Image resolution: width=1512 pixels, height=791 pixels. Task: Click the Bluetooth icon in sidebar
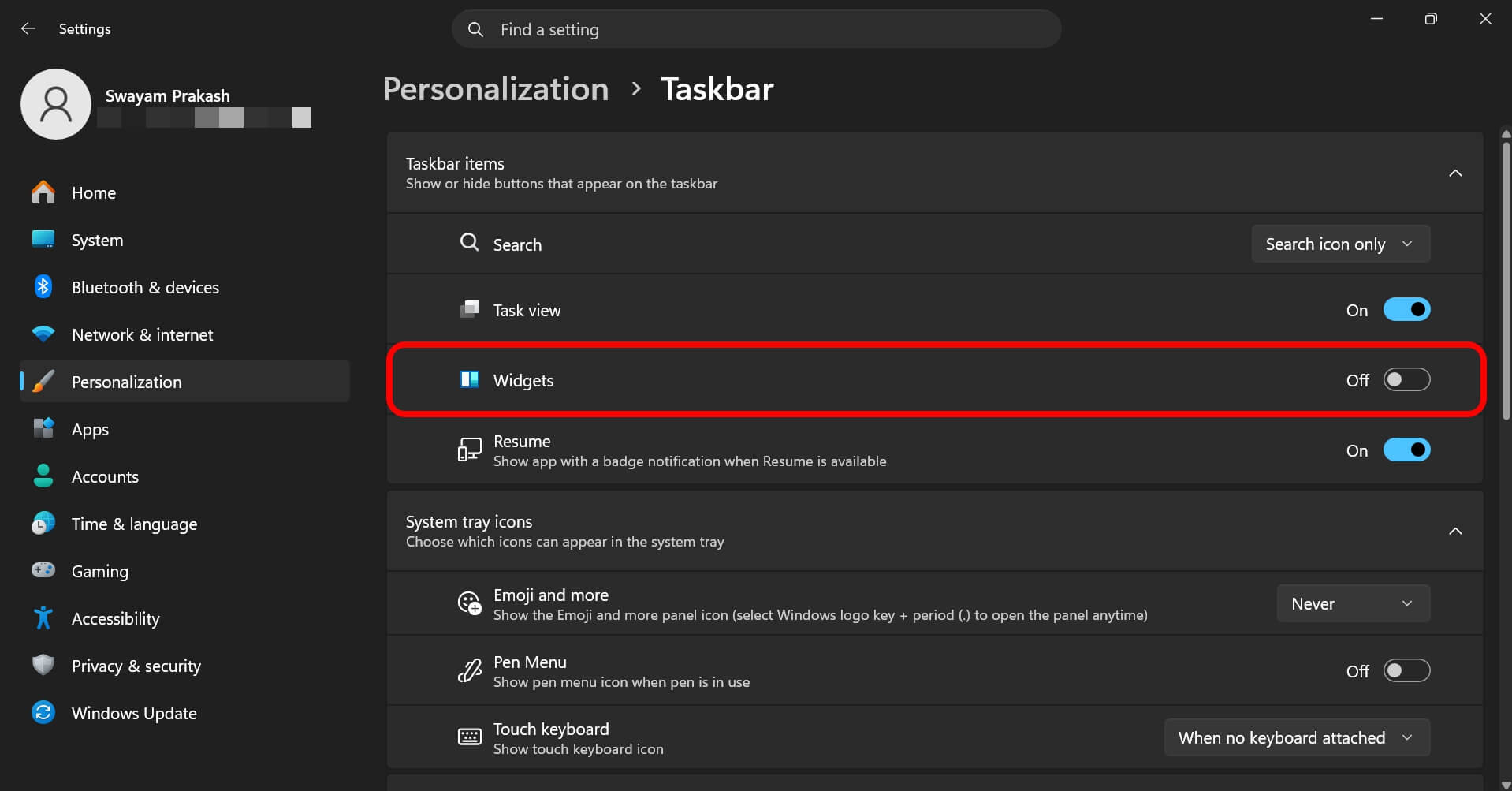pos(43,287)
